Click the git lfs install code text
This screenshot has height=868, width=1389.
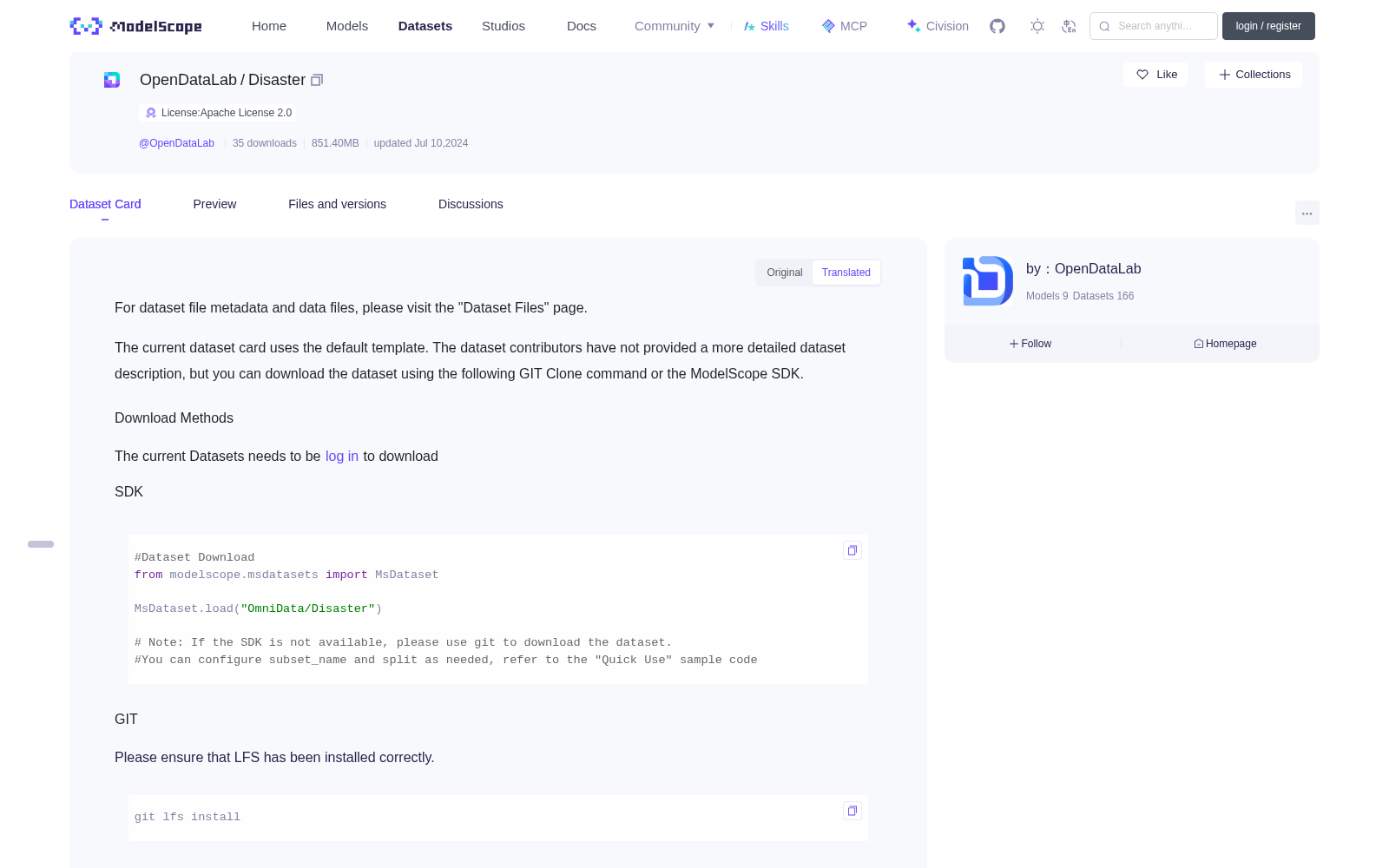[x=188, y=817]
